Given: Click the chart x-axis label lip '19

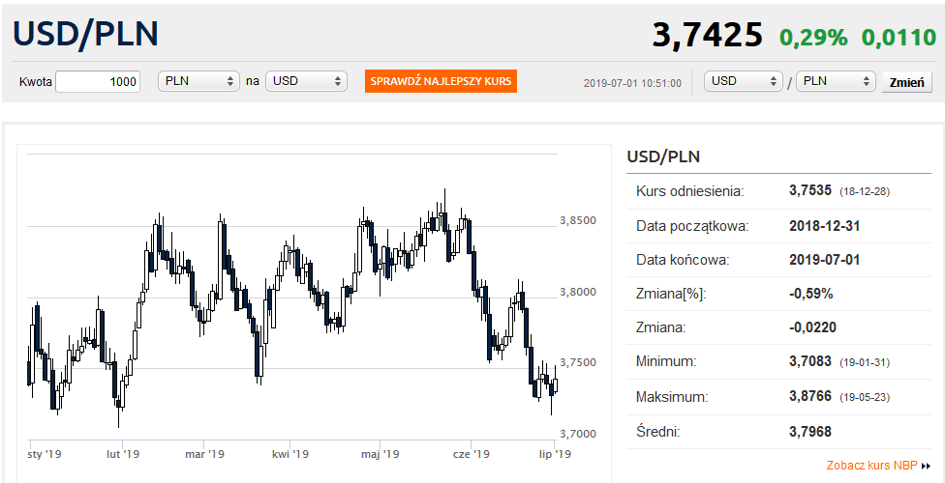Looking at the screenshot, I should 554,453.
